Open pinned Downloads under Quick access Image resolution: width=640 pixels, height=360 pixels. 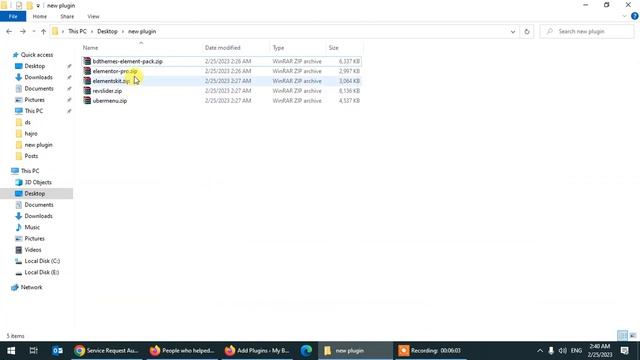(38, 77)
